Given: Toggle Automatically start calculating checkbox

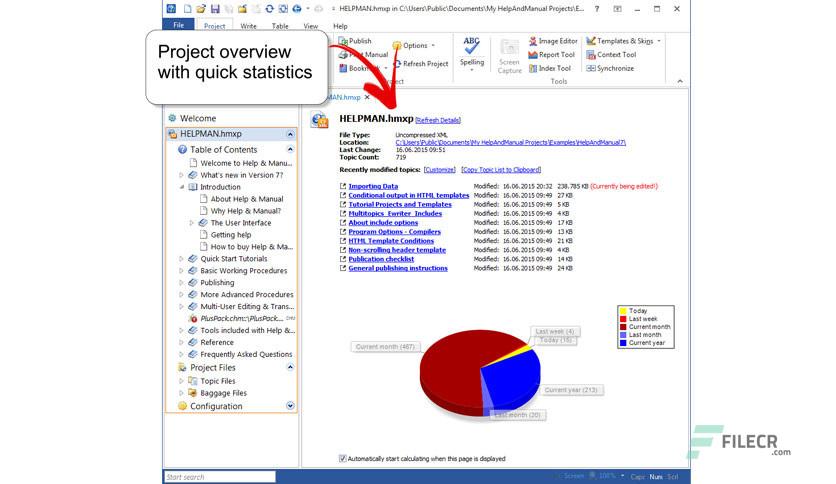Looking at the screenshot, I should 342,458.
